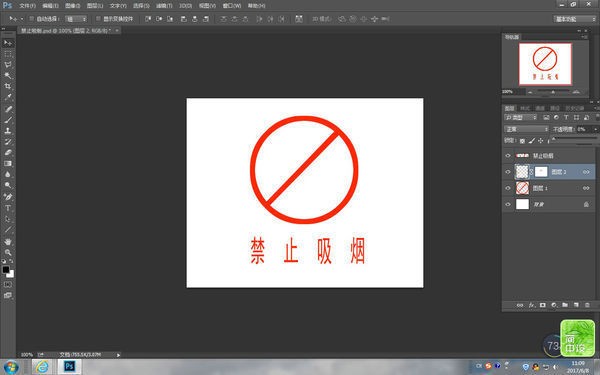Screen dimensions: 600x375
Task: Select the Path Selection tool
Action: coord(8,219)
